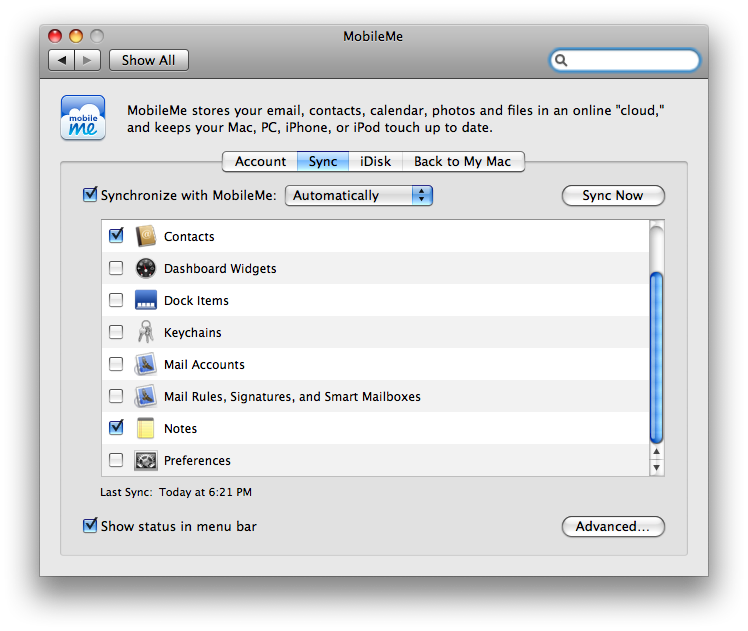
Task: Click the scroll up arrow in list
Action: 656,451
